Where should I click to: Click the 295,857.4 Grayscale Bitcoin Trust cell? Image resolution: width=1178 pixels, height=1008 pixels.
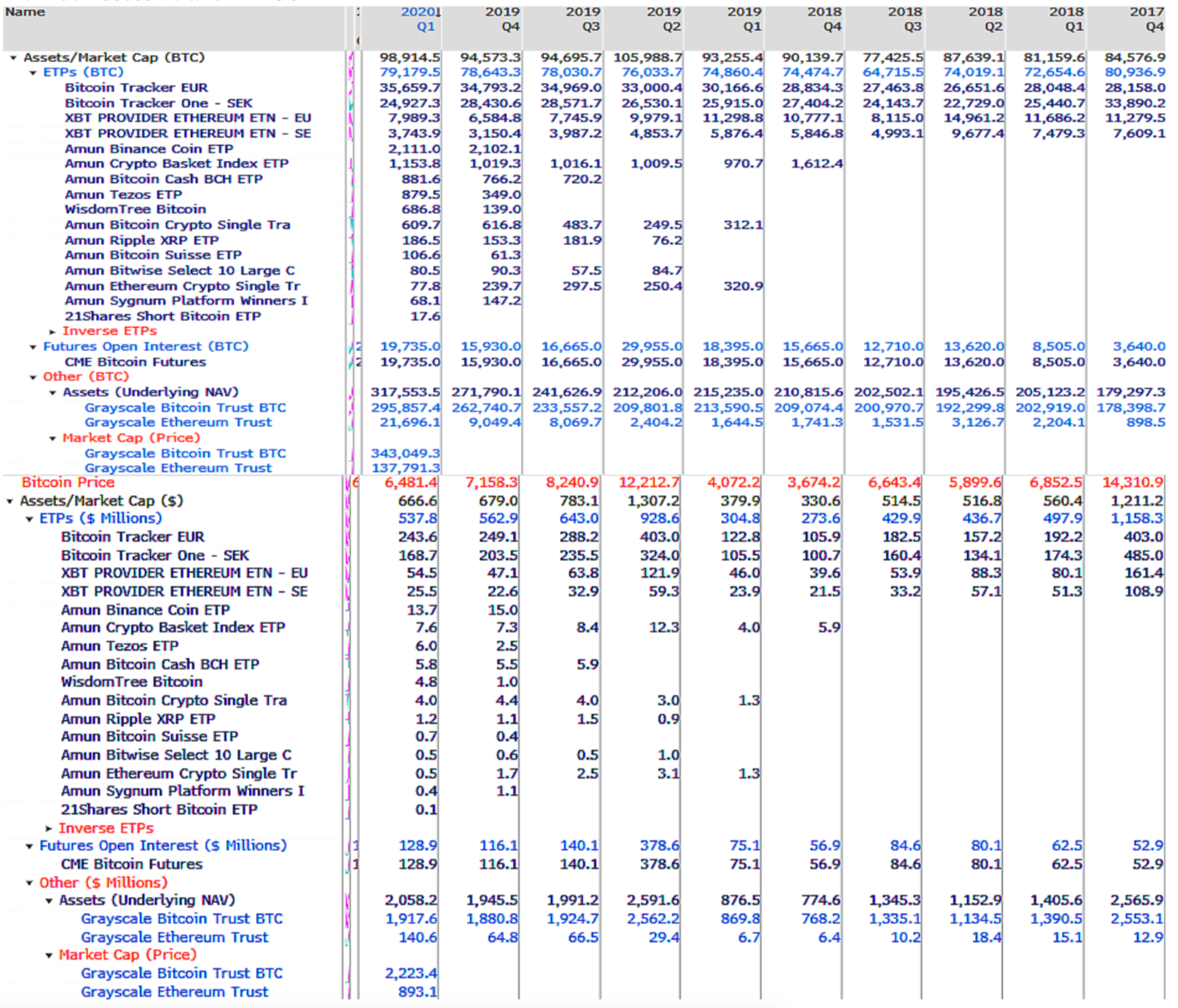click(x=406, y=408)
